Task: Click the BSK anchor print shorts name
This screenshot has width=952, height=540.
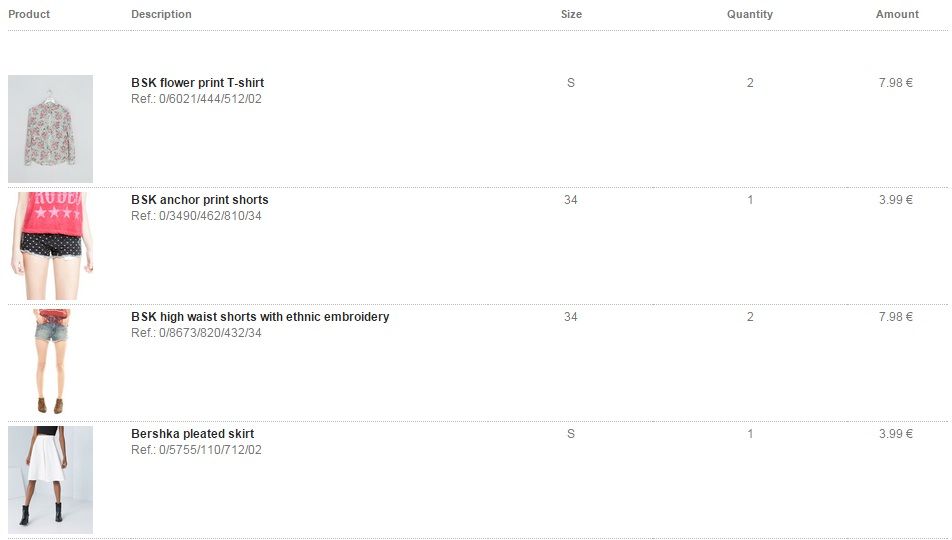Action: tap(199, 200)
